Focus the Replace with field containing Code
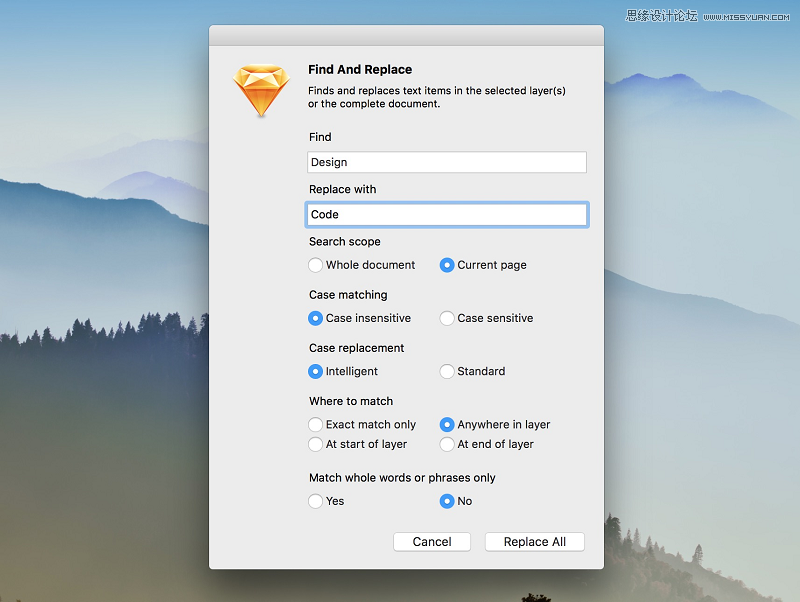800x602 pixels. (x=446, y=214)
